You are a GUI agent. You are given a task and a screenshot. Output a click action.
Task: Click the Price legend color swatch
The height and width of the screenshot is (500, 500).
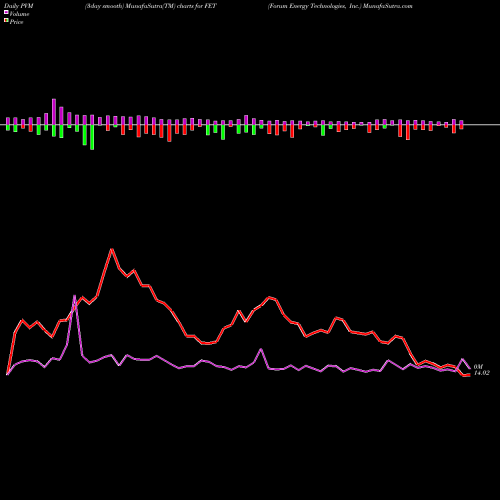(x=6, y=21)
